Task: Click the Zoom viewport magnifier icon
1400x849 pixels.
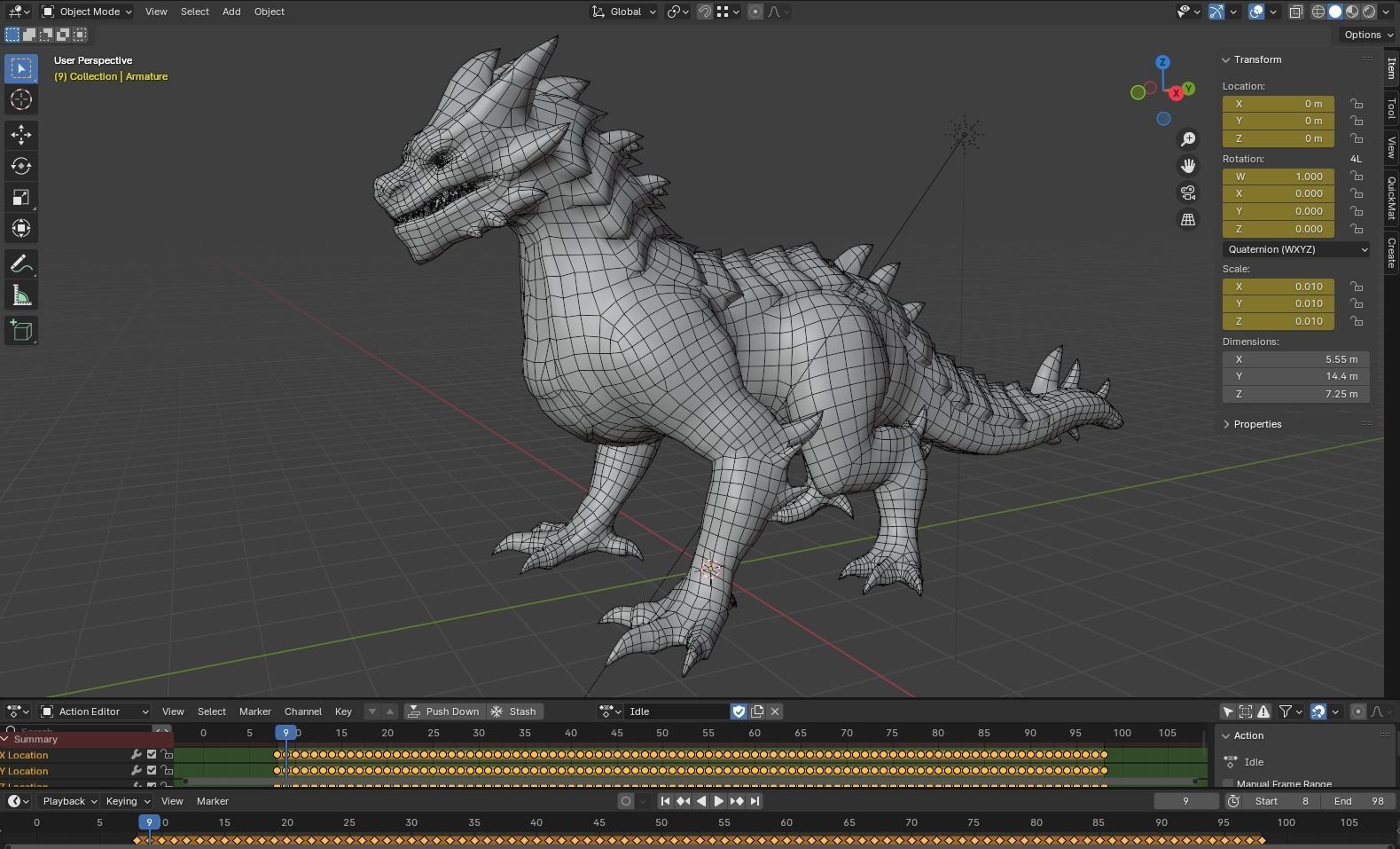Action: coord(1188,139)
